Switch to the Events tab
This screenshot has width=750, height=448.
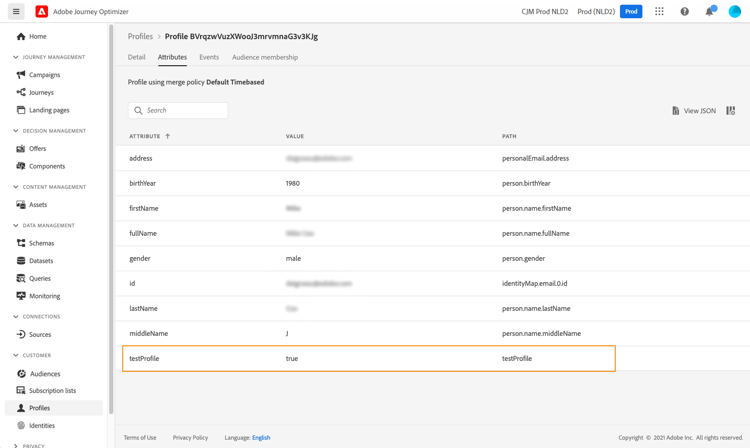tap(209, 57)
